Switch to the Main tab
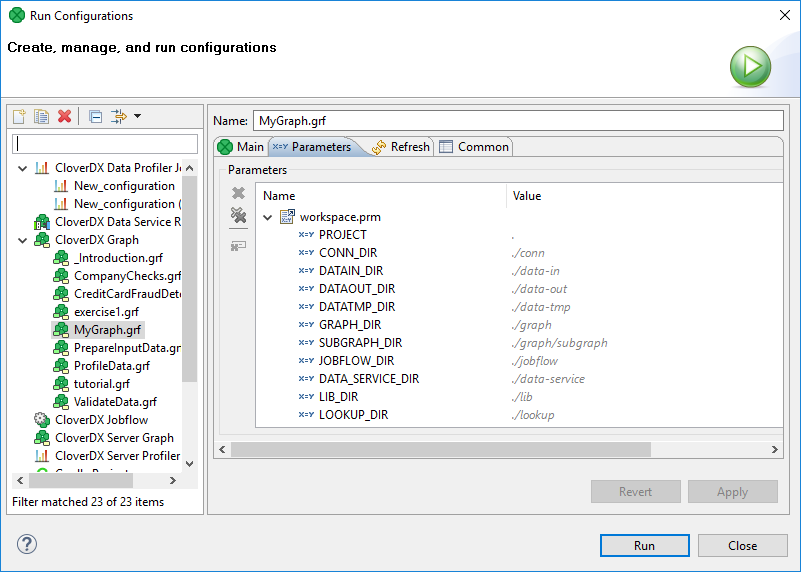 (241, 147)
